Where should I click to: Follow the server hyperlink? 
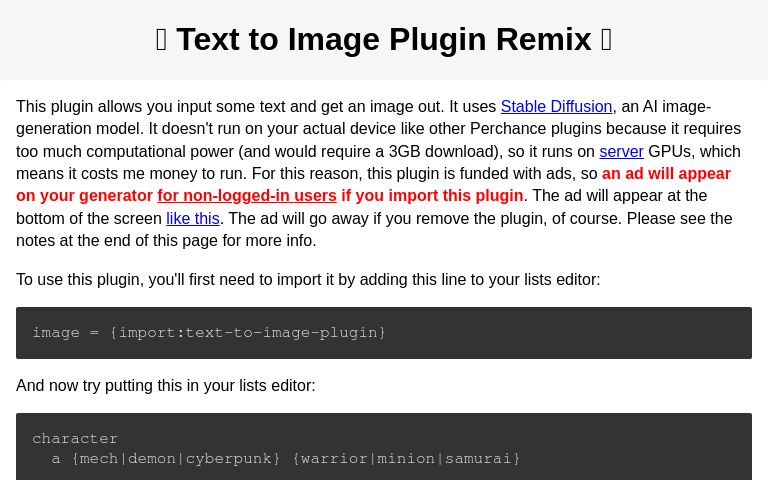tap(621, 151)
